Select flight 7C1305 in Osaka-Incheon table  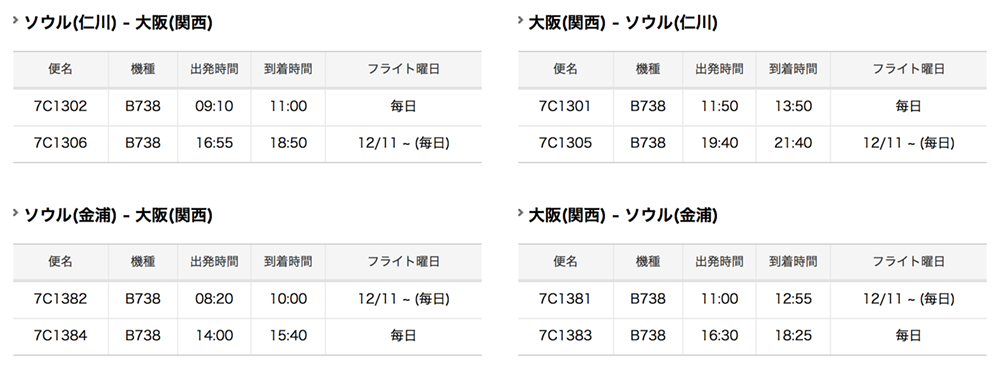752,143
